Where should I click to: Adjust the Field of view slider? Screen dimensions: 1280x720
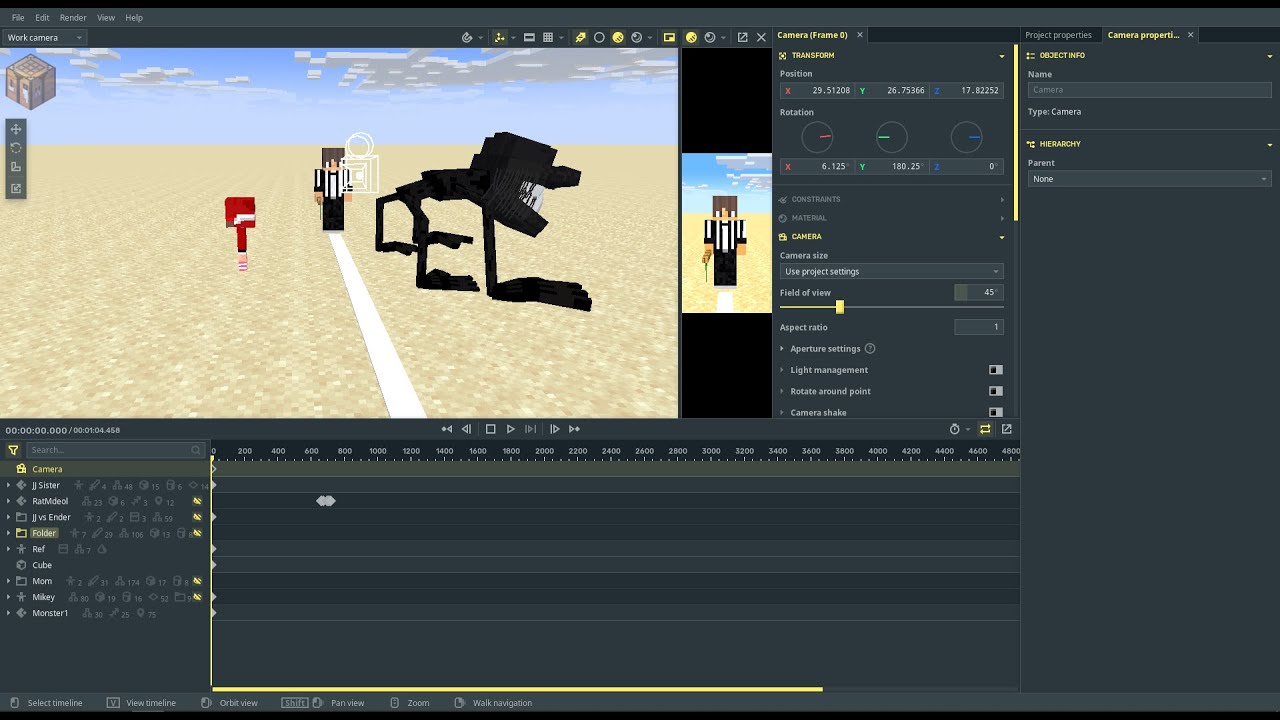pyautogui.click(x=839, y=307)
